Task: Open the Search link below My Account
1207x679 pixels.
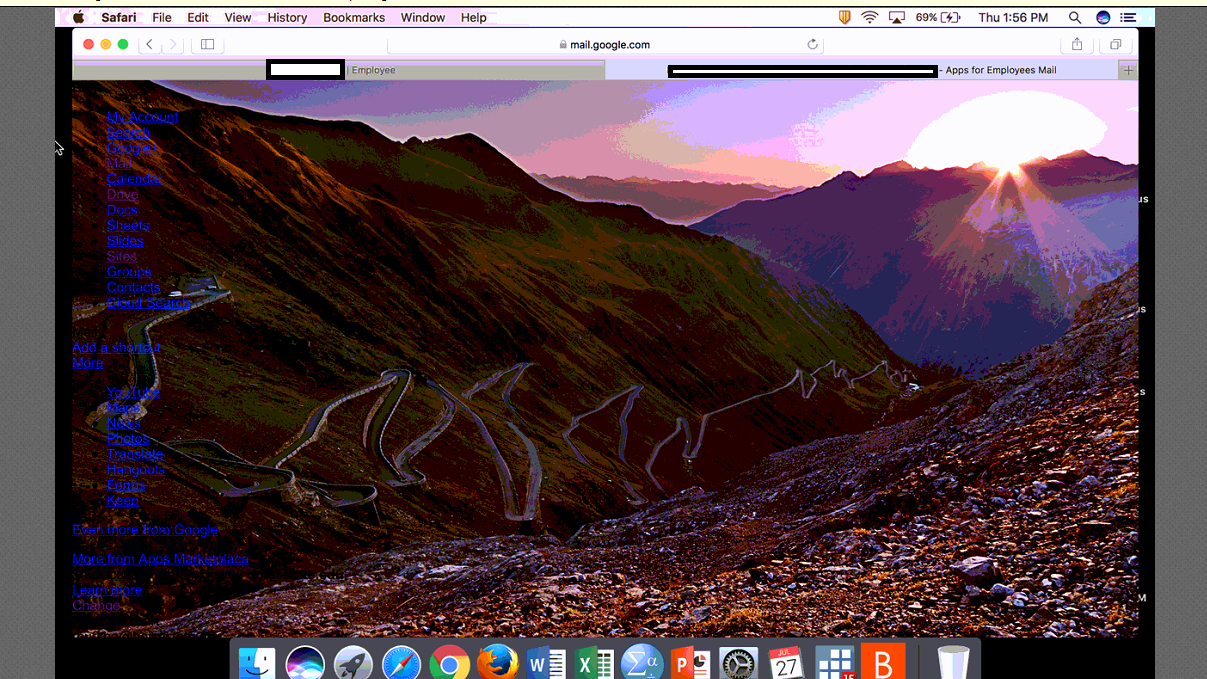Action: (128, 132)
